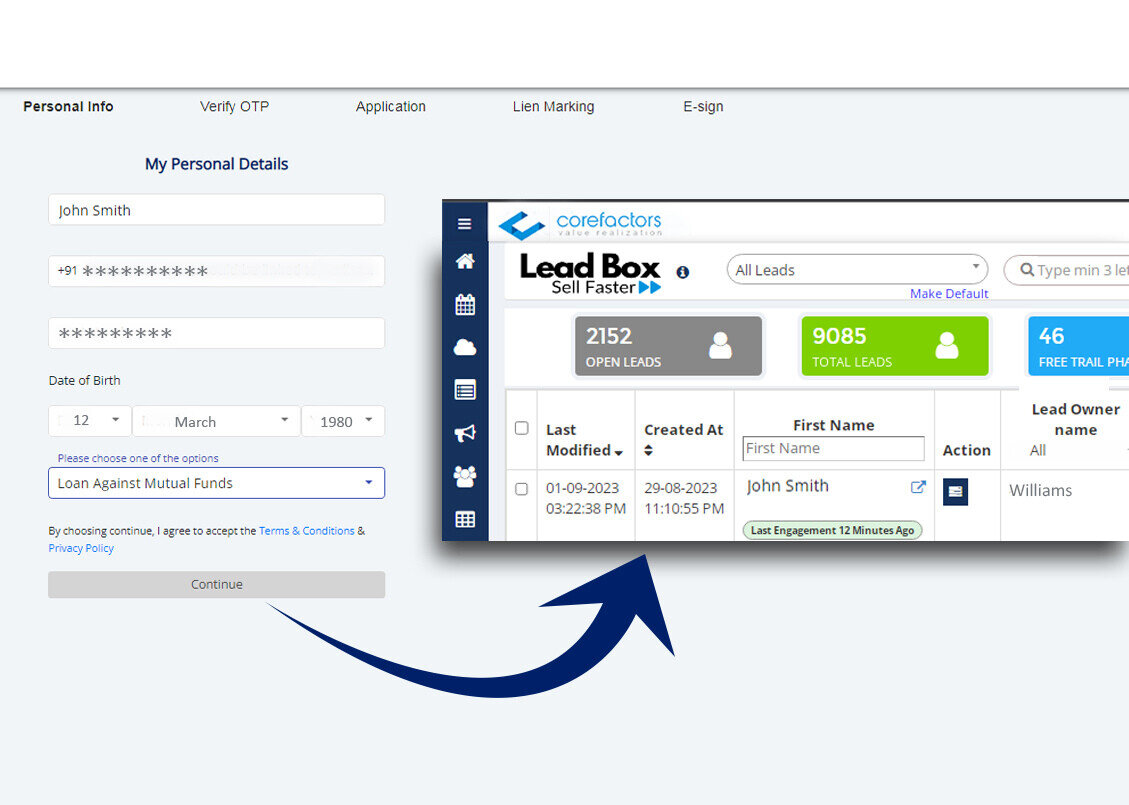Click the Make Default link
Image resolution: width=1129 pixels, height=805 pixels.
coord(949,294)
